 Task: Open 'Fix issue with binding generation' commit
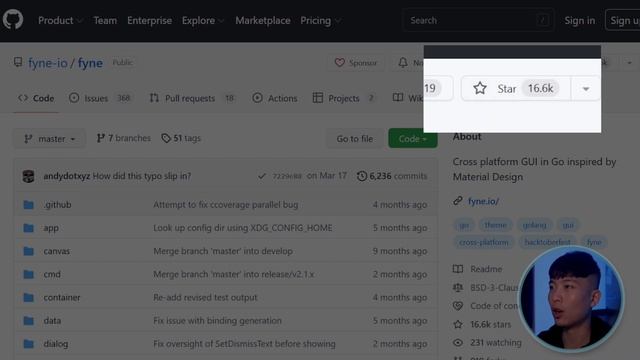pos(218,321)
